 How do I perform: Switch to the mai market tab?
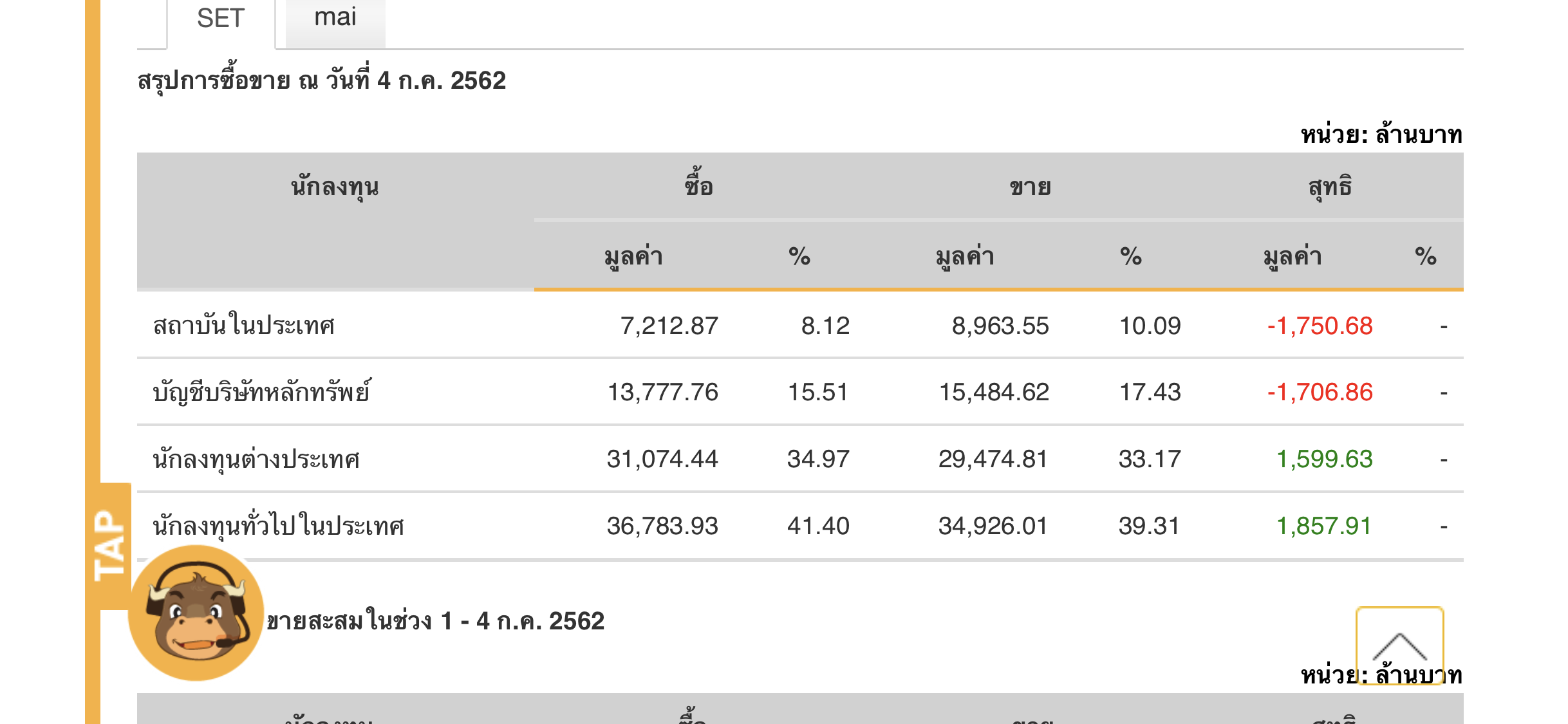pyautogui.click(x=335, y=18)
